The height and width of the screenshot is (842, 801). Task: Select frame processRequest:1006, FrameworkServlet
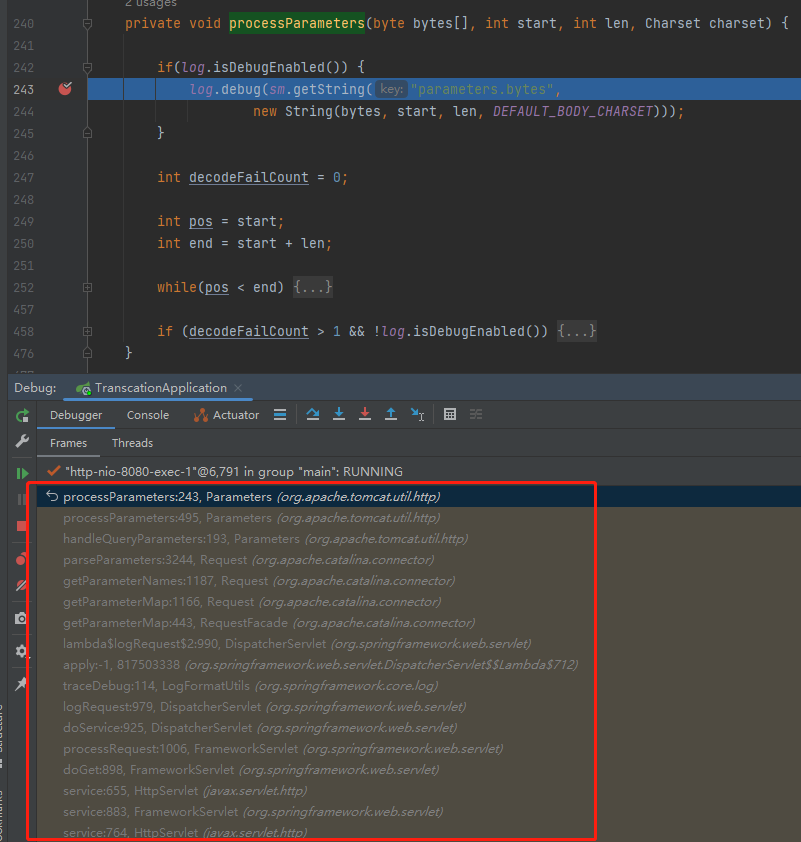[419, 749]
